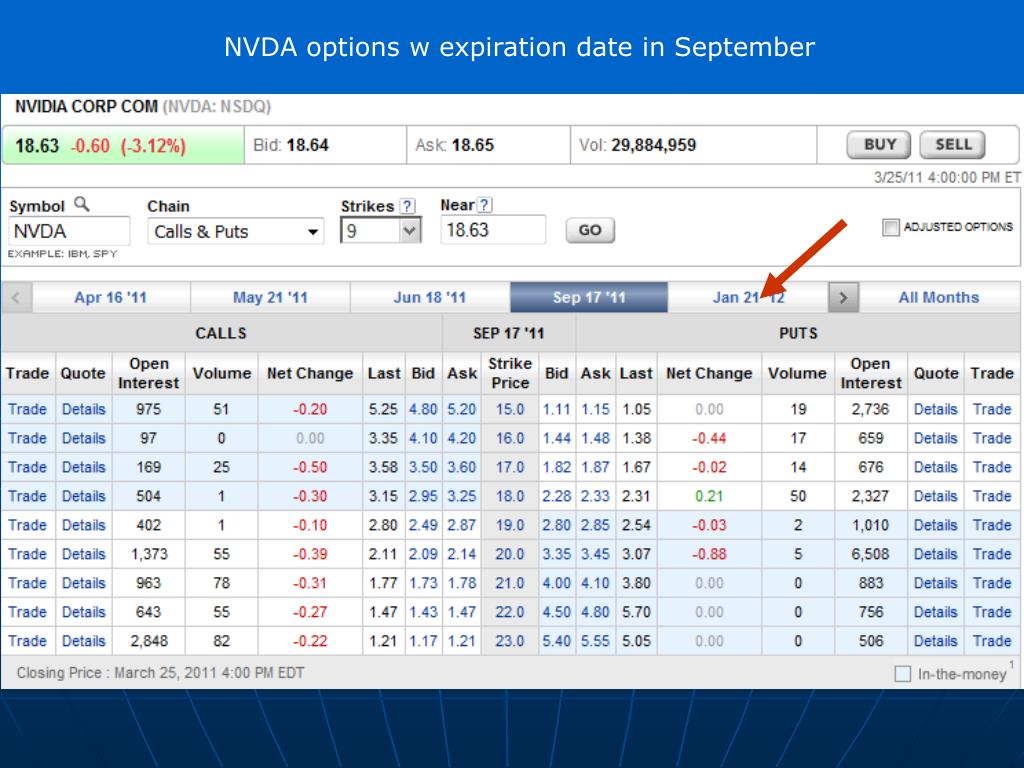Select the May 21 '11 expiration tab

270,298
